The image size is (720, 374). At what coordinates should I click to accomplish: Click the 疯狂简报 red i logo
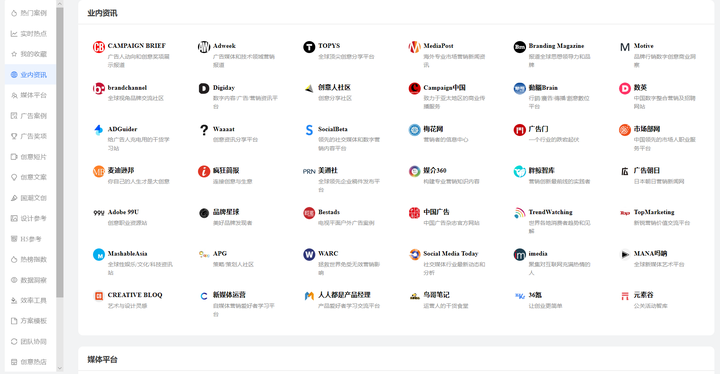[204, 171]
